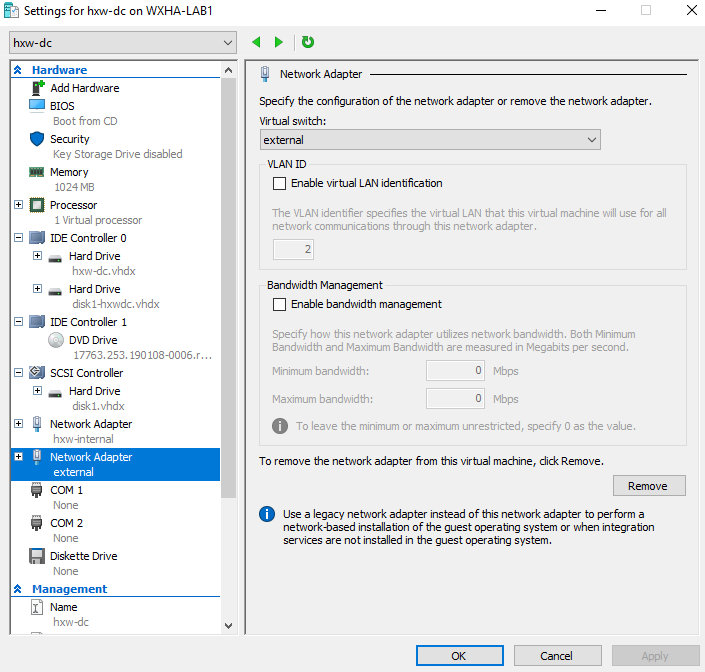This screenshot has width=705, height=672.
Task: Select the BIOS tree item
Action: 62,106
